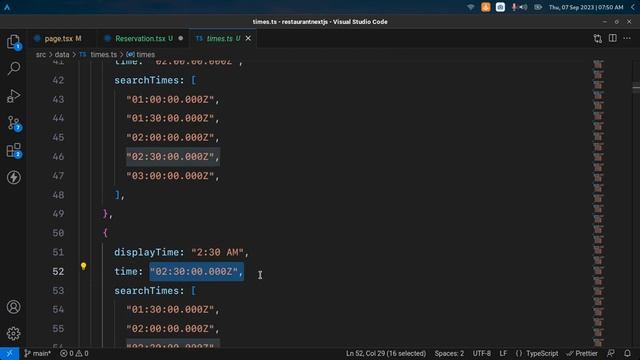Click the "2:30 AM" string on line 51
Screen dimensions: 640x360
(x=217, y=252)
